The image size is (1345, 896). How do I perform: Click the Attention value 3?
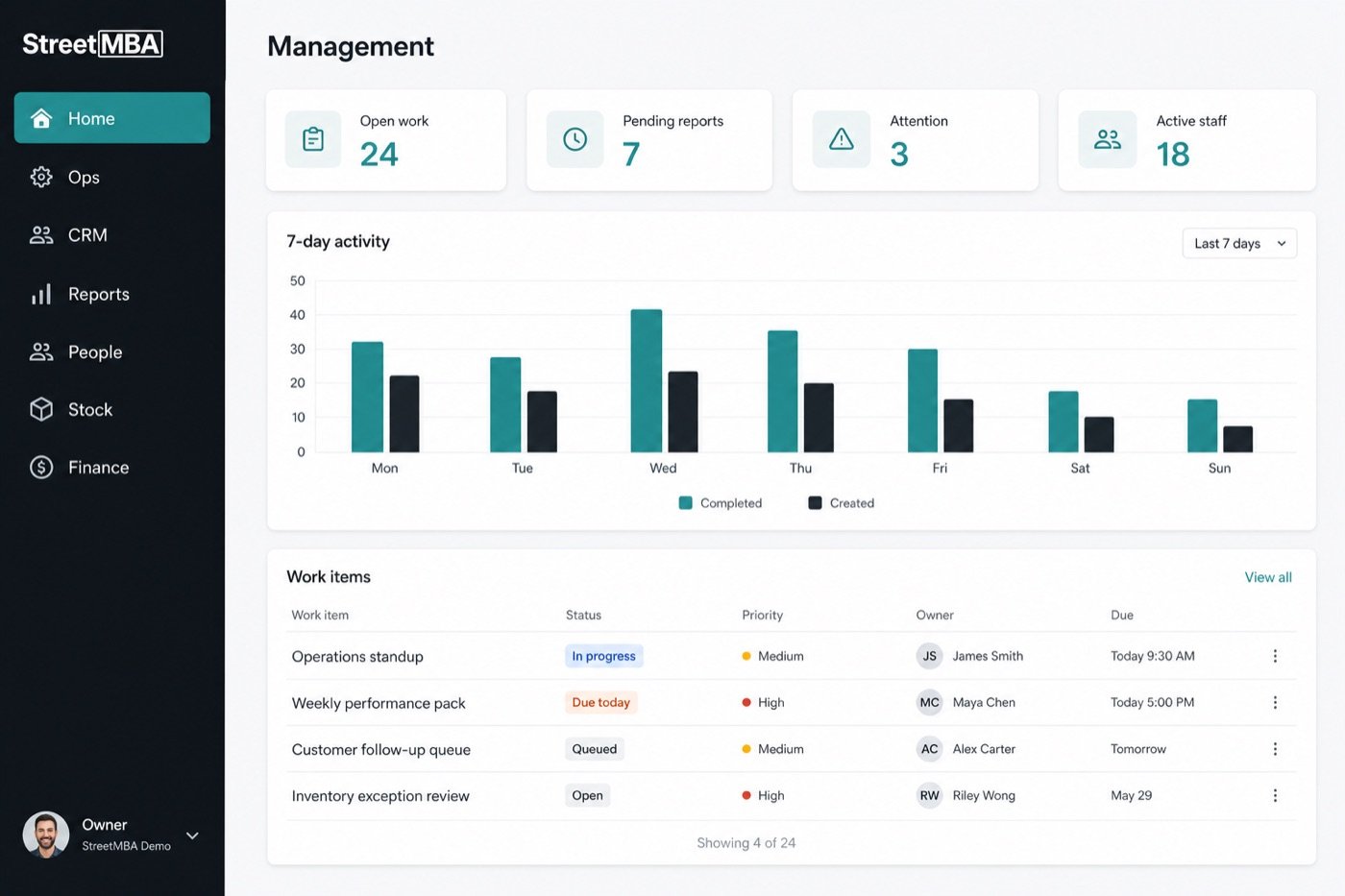(899, 154)
